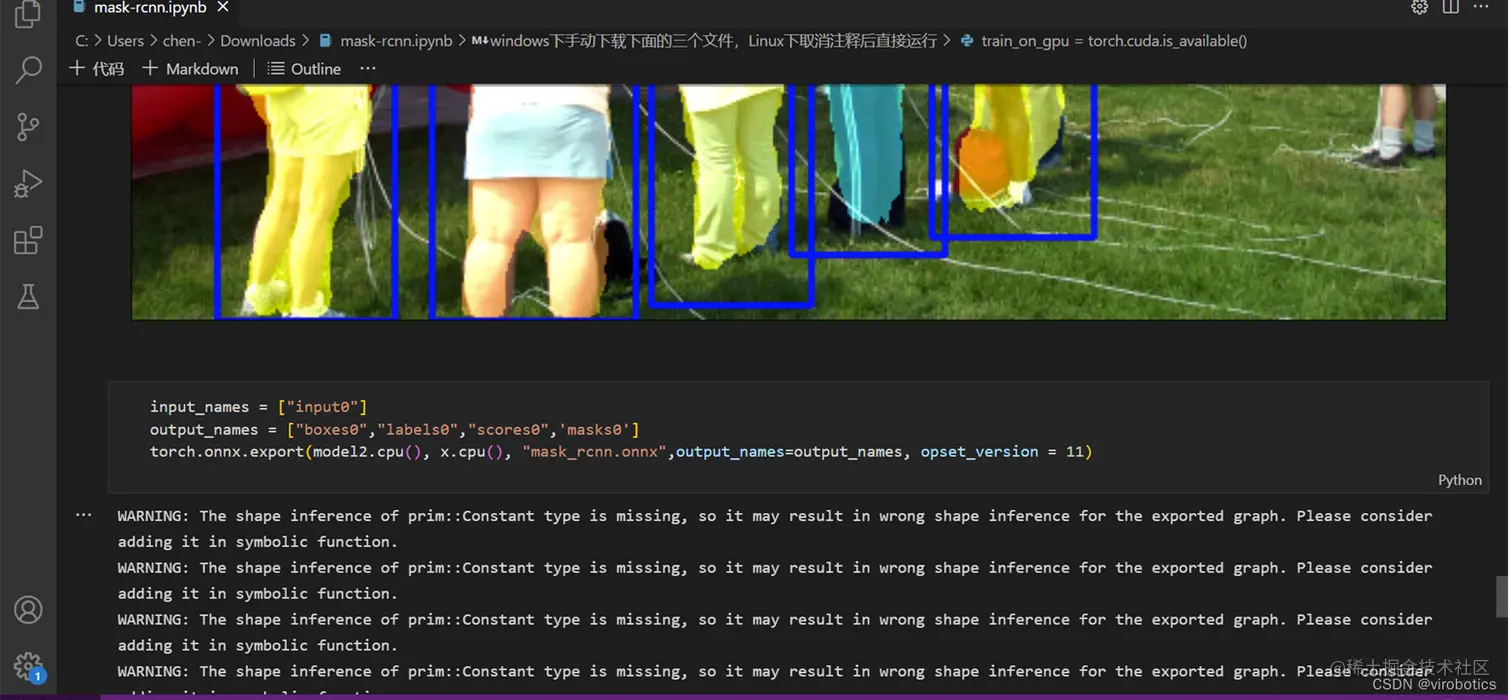1512x700 pixels.
Task: Select train_on_gpu breadcrumb symbol
Action: coord(1103,41)
